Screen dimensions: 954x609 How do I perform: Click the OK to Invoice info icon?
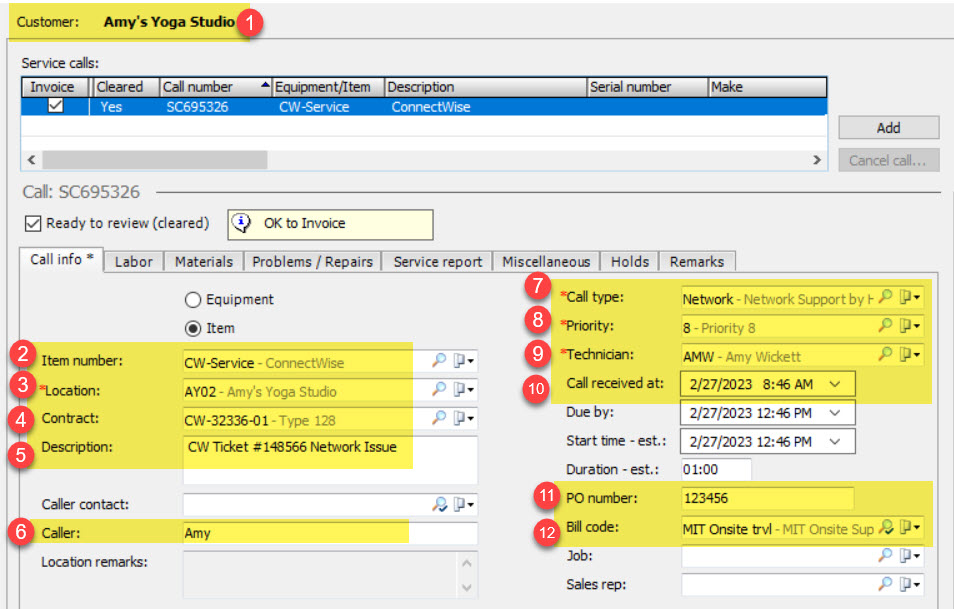pyautogui.click(x=242, y=223)
